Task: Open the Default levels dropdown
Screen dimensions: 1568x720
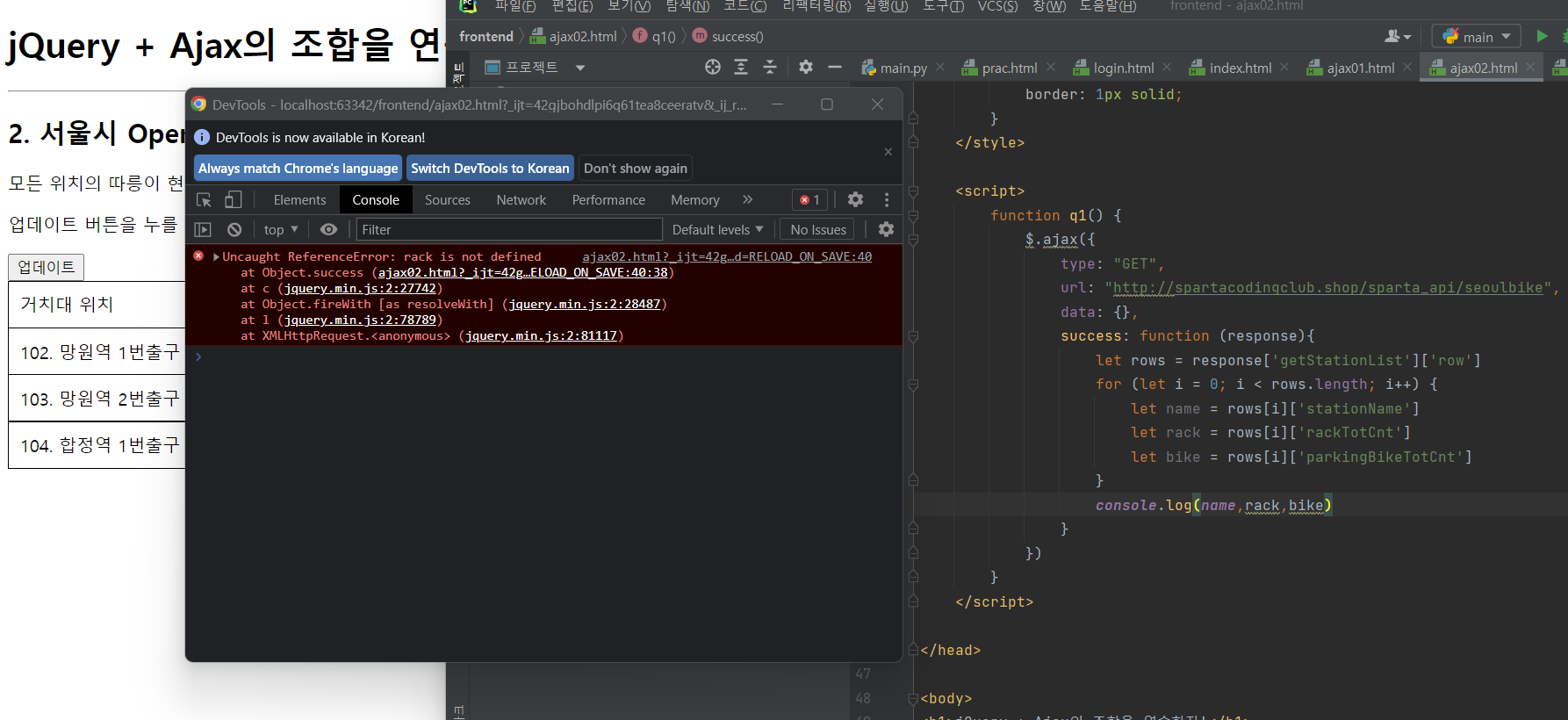Action: (717, 229)
